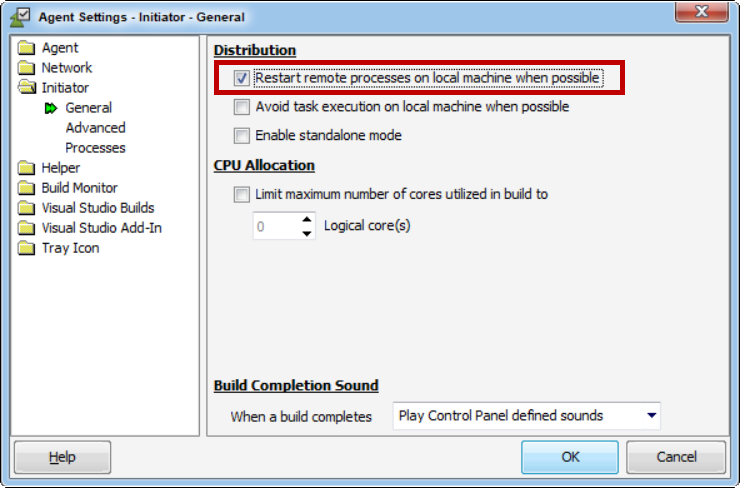Open the build completion sound dropdown
Image resolution: width=740 pixels, height=488 pixels.
(651, 415)
